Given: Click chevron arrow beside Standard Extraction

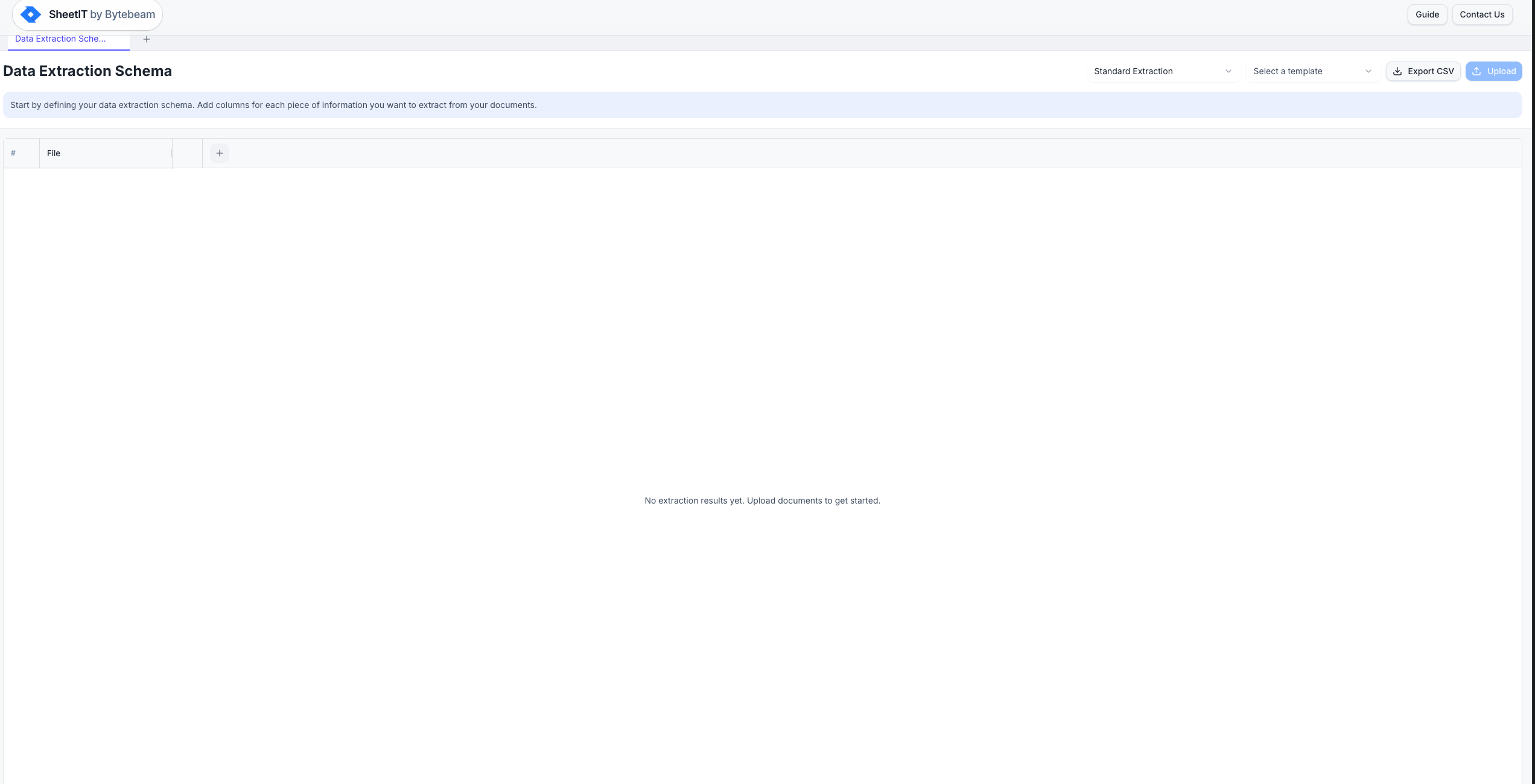Looking at the screenshot, I should pos(1228,71).
